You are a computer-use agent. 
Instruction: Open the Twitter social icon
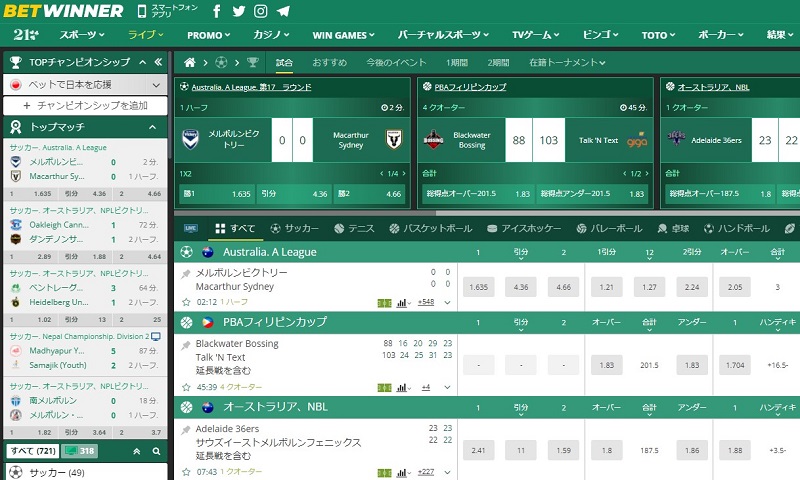pyautogui.click(x=239, y=11)
